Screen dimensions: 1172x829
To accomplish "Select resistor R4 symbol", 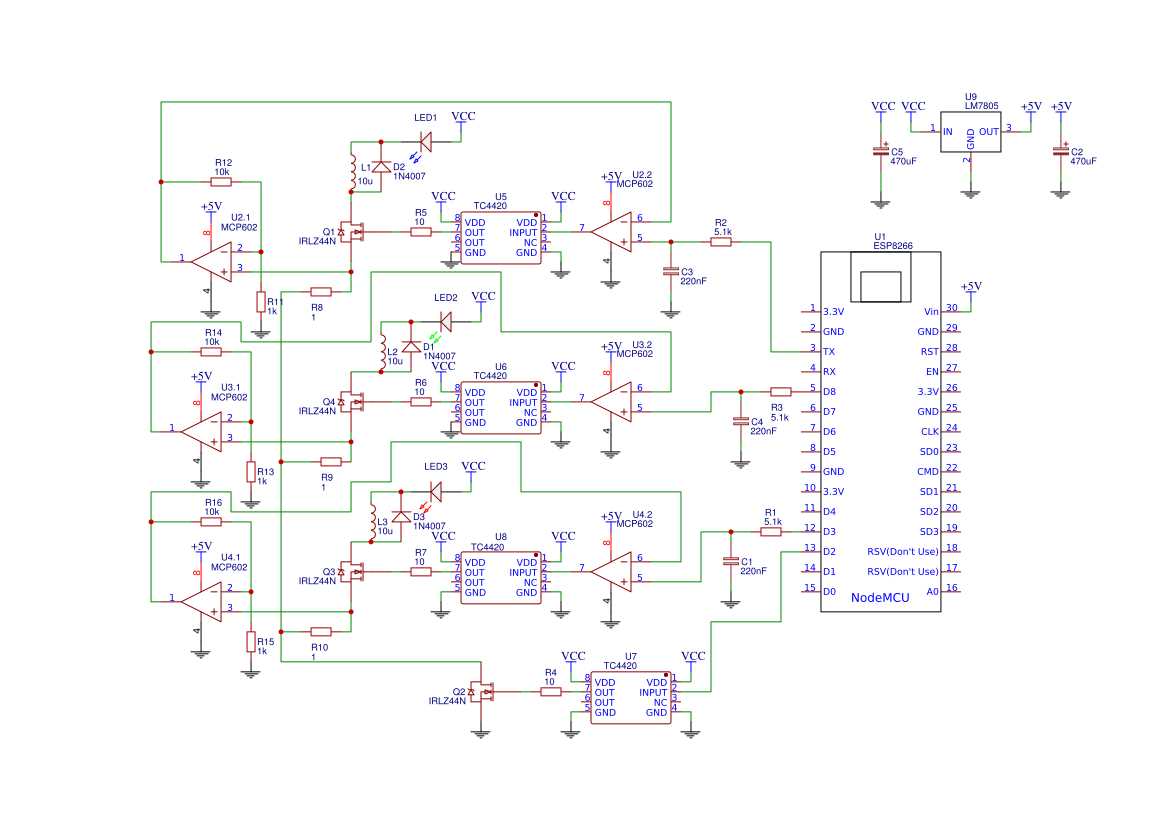I will click(x=551, y=692).
